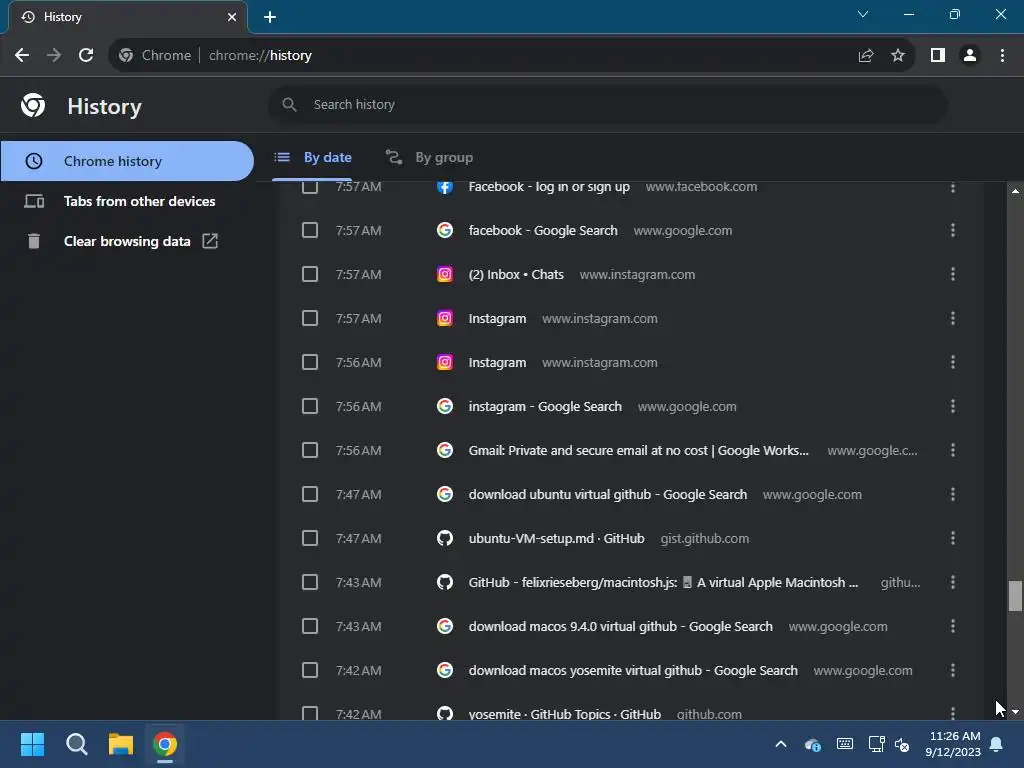Click the Chrome logo next to History title
The height and width of the screenshot is (768, 1024).
pos(33,105)
